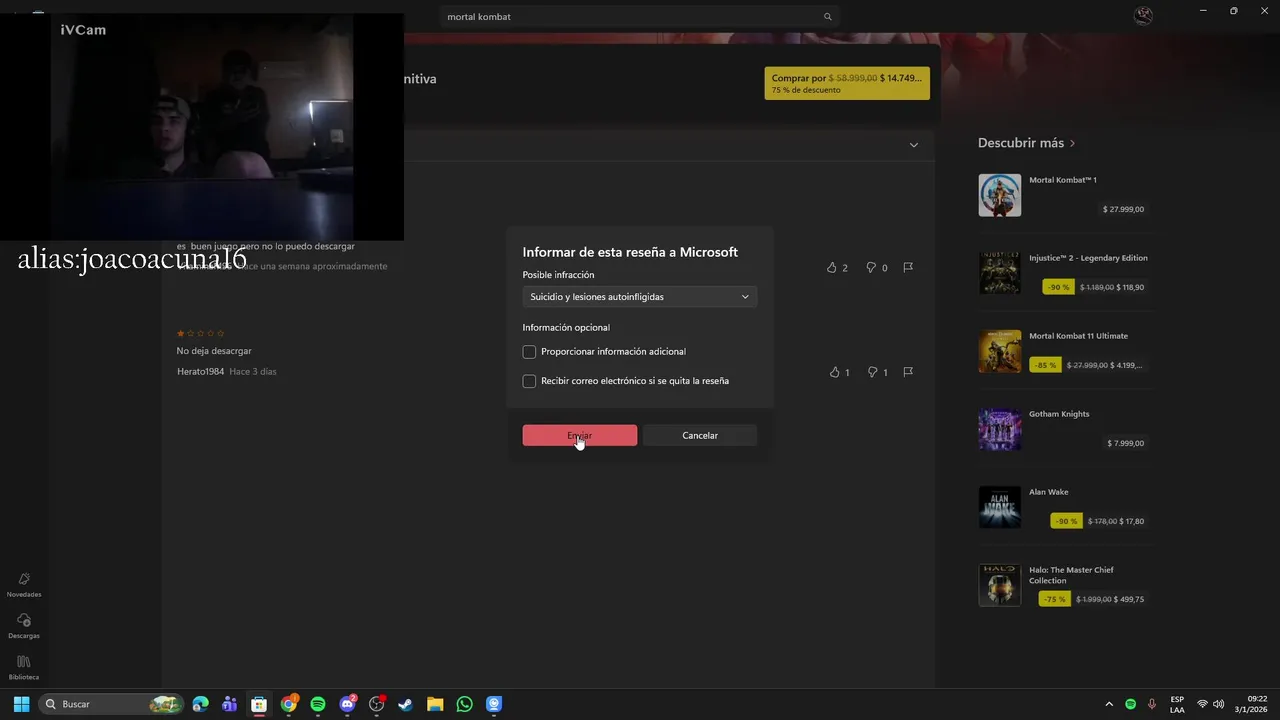Click Injustice 2 thumbnail image
Screen dimensions: 1280x720
(x=999, y=273)
